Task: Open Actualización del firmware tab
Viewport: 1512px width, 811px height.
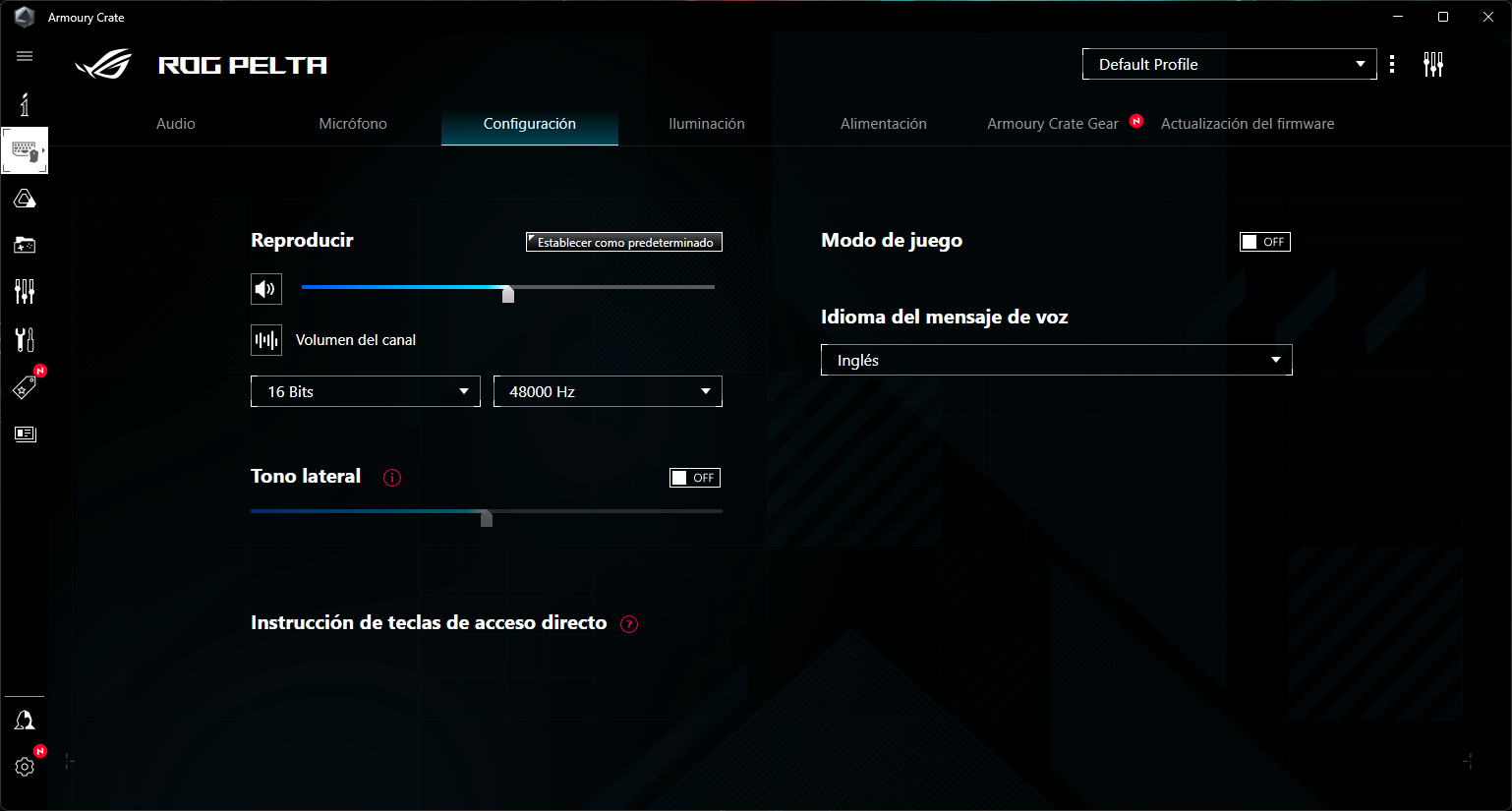Action: pos(1248,124)
